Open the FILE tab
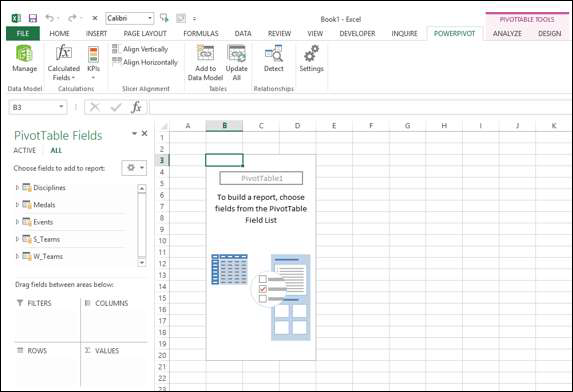573x392 pixels. pyautogui.click(x=23, y=34)
